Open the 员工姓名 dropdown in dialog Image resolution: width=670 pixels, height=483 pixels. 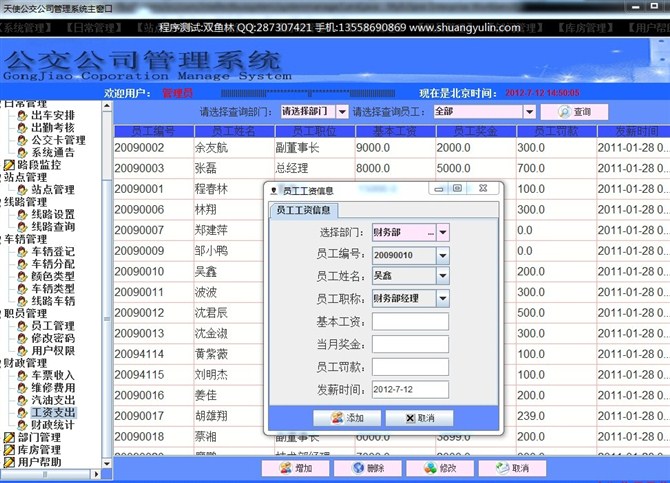[x=443, y=276]
